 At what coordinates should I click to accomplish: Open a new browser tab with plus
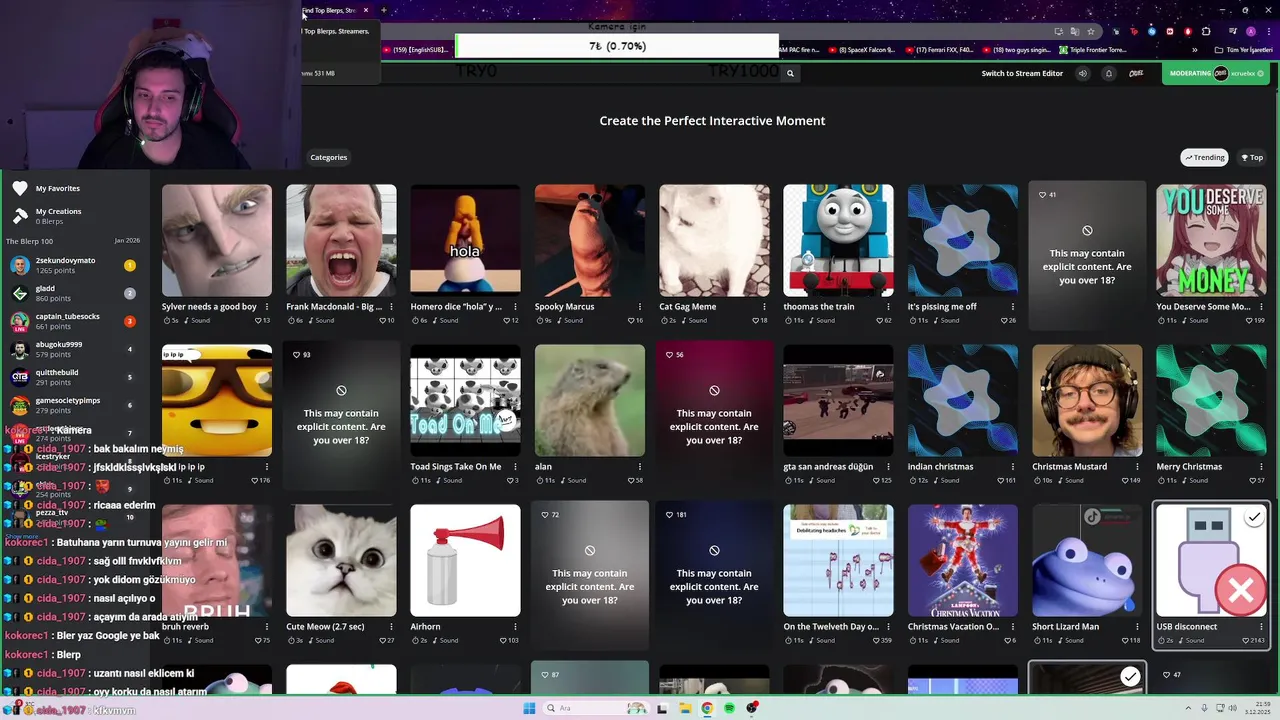click(383, 10)
